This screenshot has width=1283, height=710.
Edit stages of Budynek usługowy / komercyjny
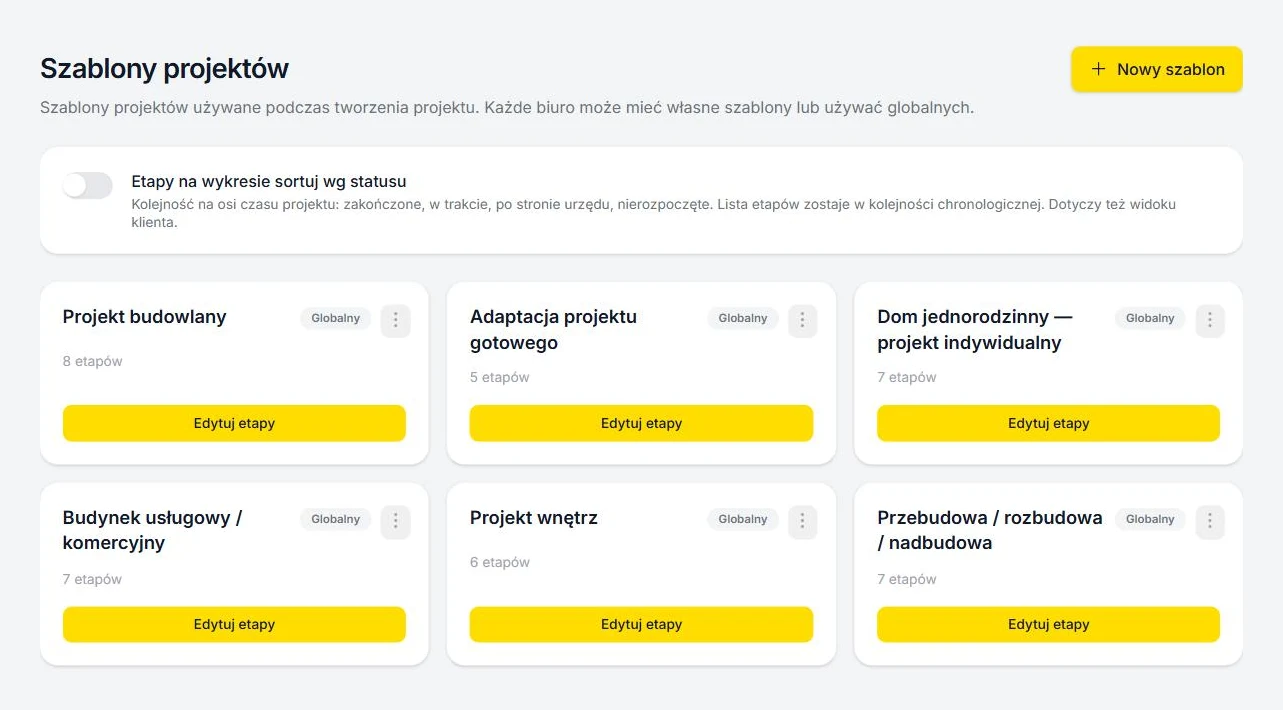[x=234, y=624]
